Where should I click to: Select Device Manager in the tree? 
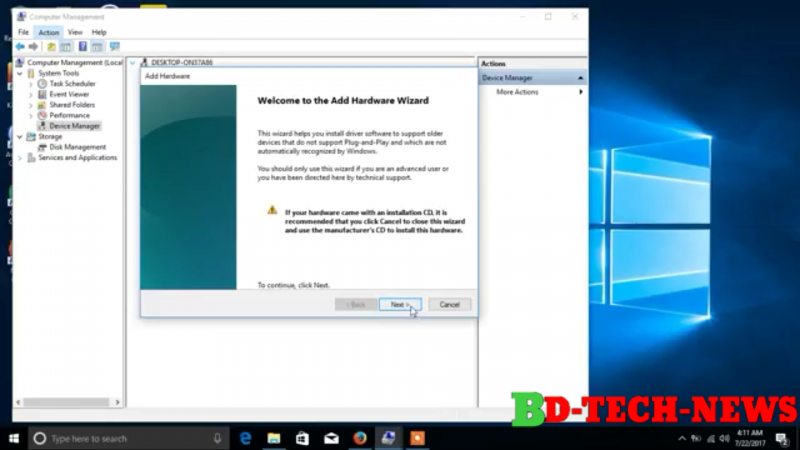[x=74, y=126]
